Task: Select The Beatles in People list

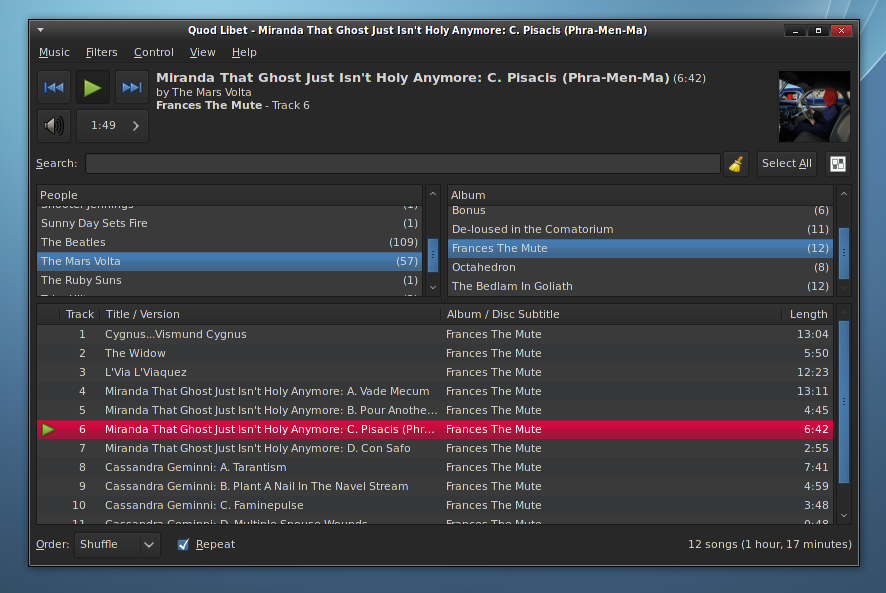Action: pyautogui.click(x=229, y=243)
